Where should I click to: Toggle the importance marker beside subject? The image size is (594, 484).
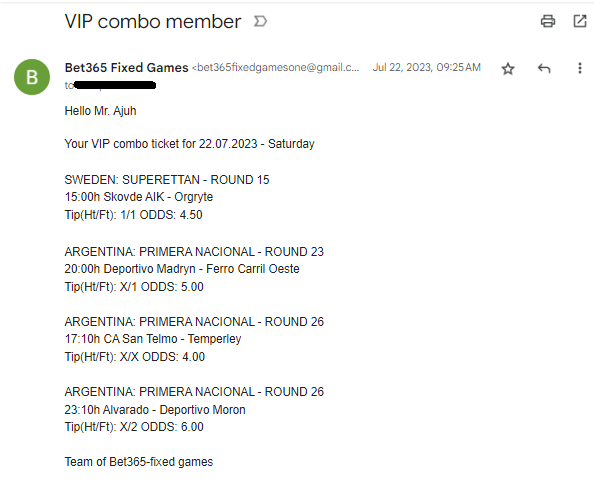tap(260, 21)
